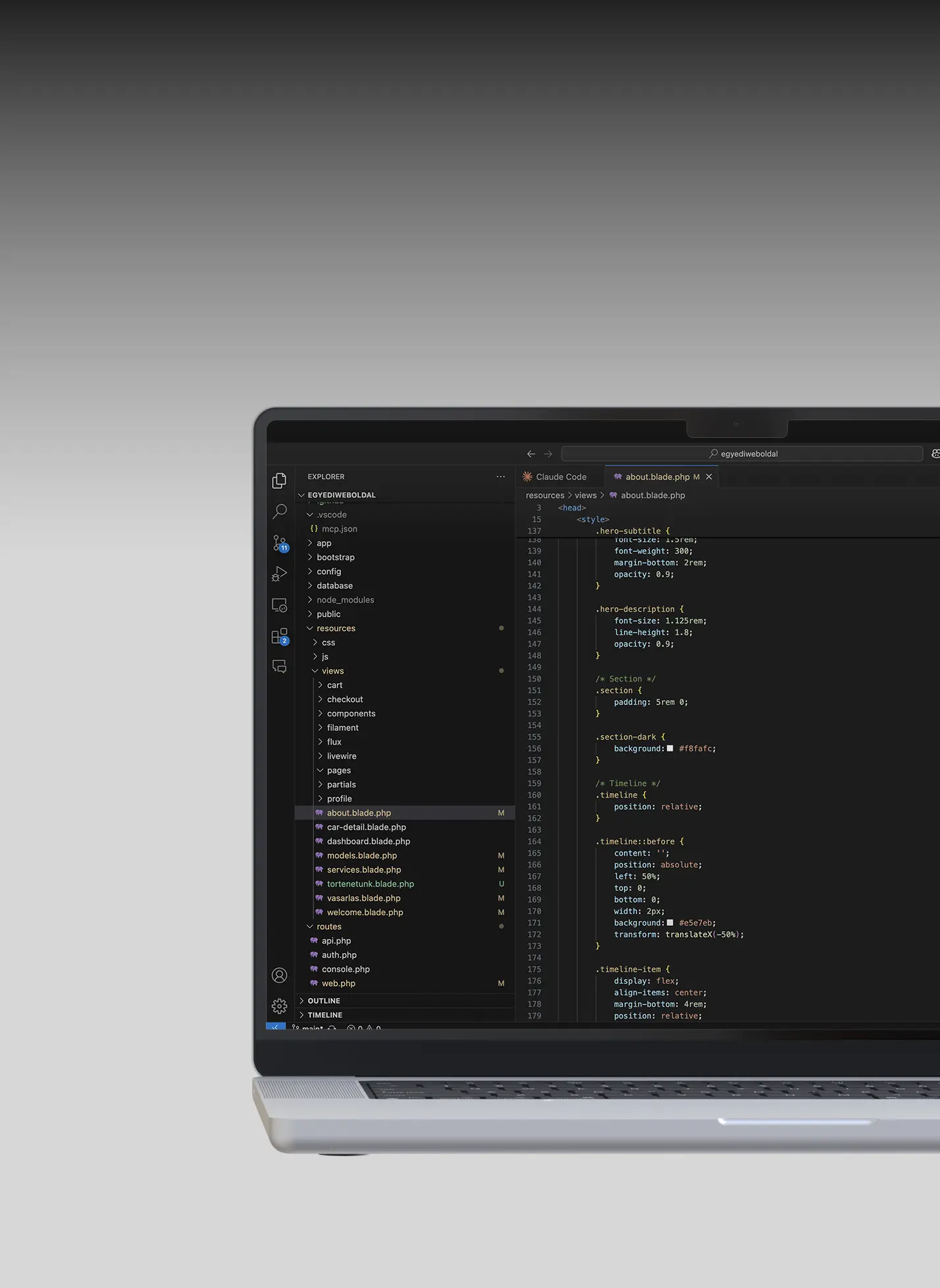Open web.php under routes
Image resolution: width=940 pixels, height=1288 pixels.
click(x=338, y=984)
